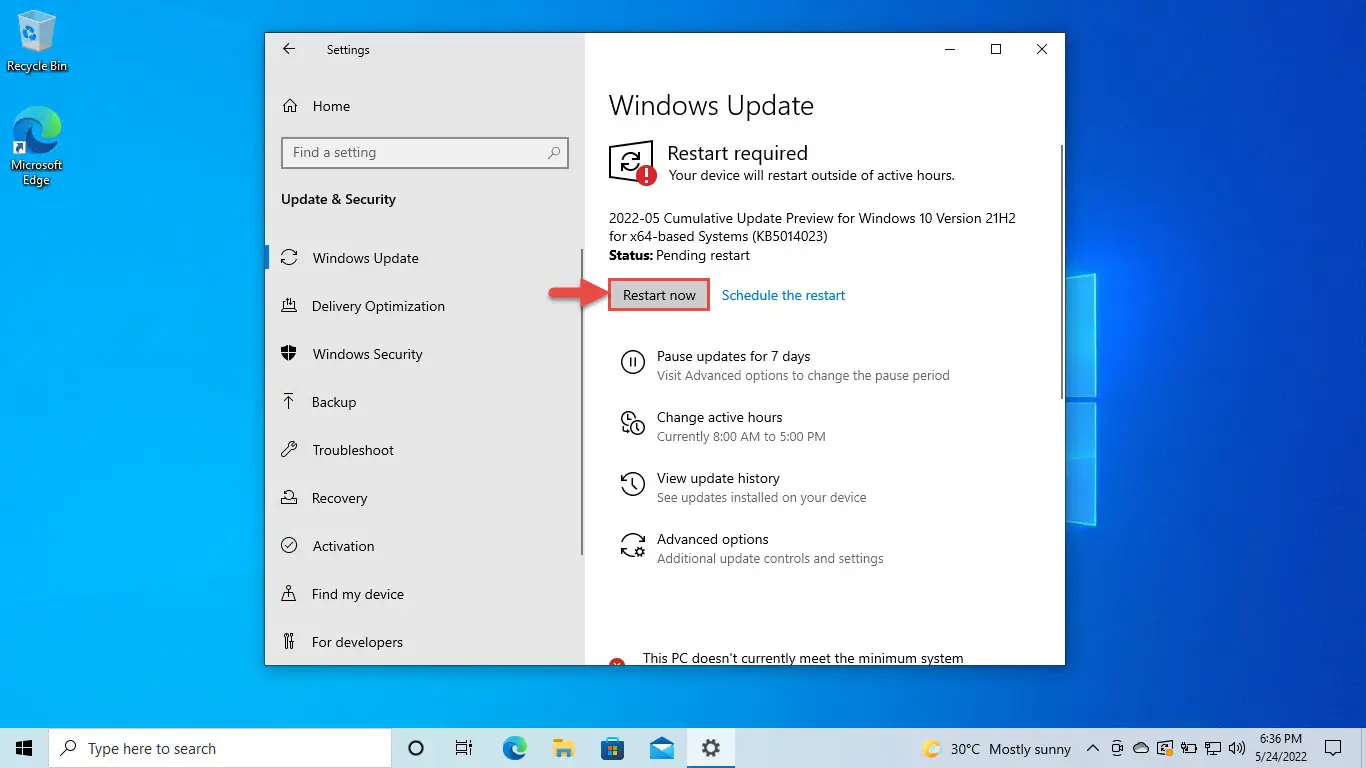This screenshot has height=768, width=1366.
Task: Click the Status: Pending restart text
Action: pos(679,255)
